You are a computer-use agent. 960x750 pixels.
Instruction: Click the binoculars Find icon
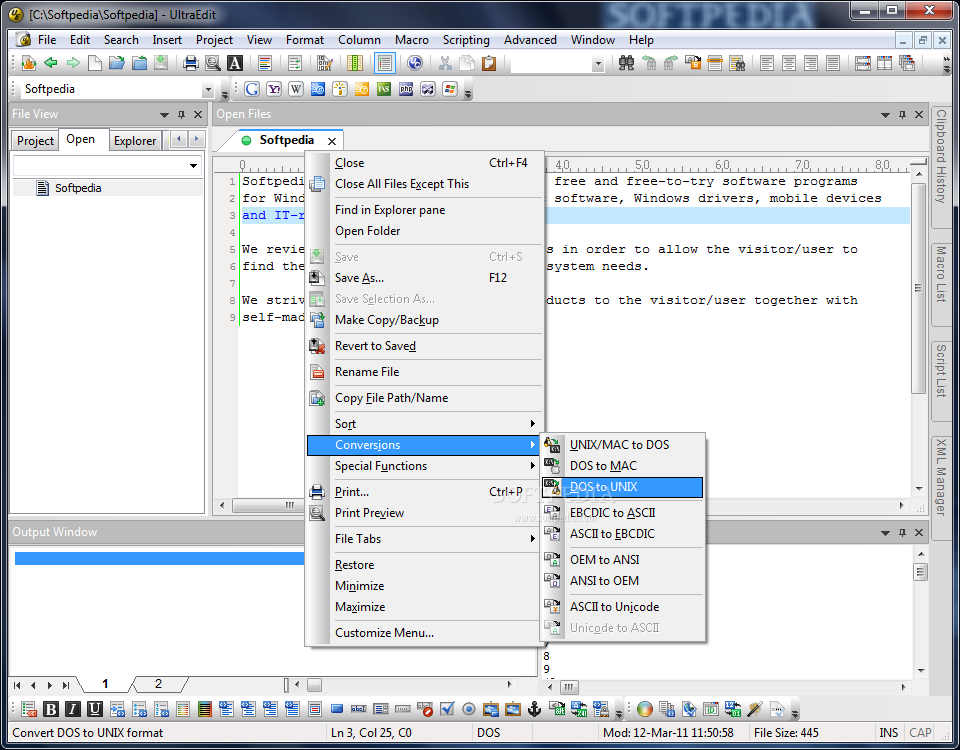pos(626,62)
